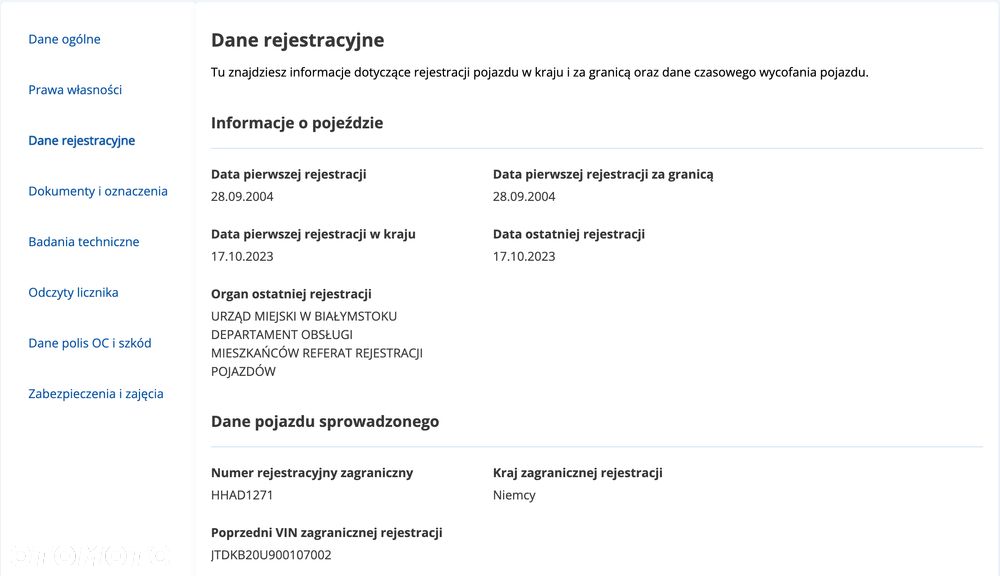Click the Urząd Miejski w Białymstoku text
This screenshot has height=576, width=1000.
(x=304, y=316)
